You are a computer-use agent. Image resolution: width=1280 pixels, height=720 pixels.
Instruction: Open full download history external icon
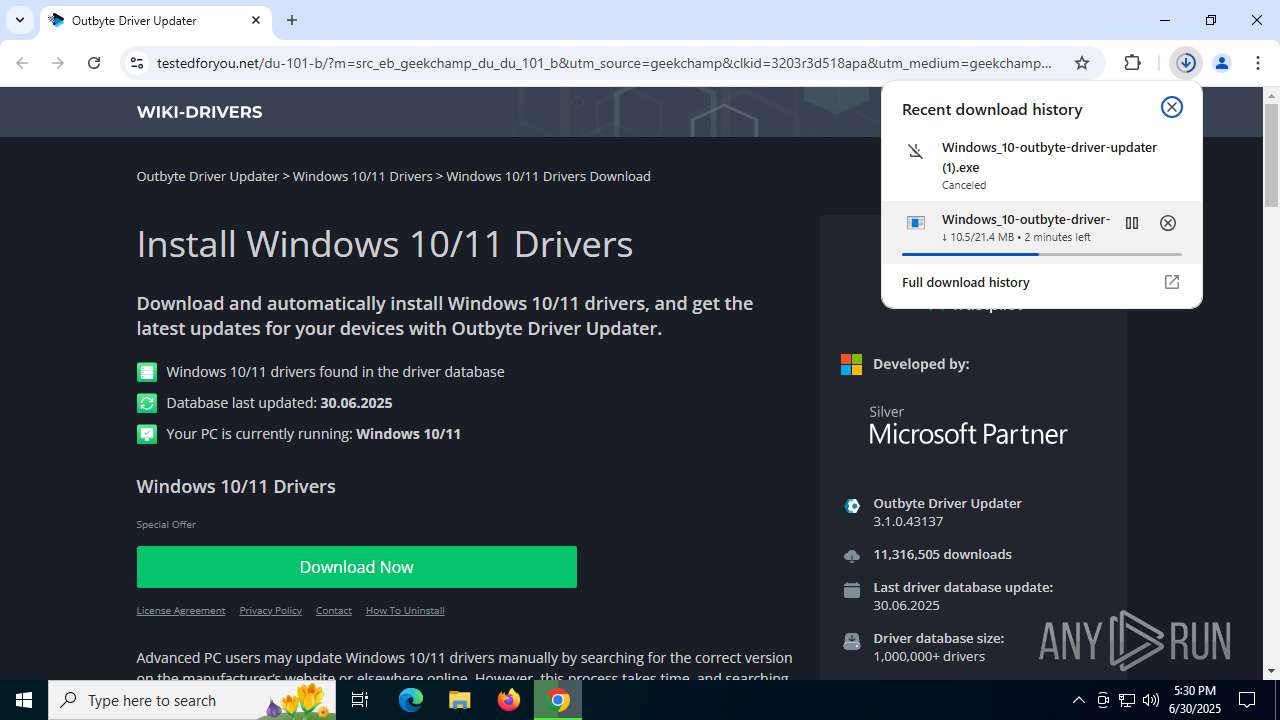point(1172,282)
